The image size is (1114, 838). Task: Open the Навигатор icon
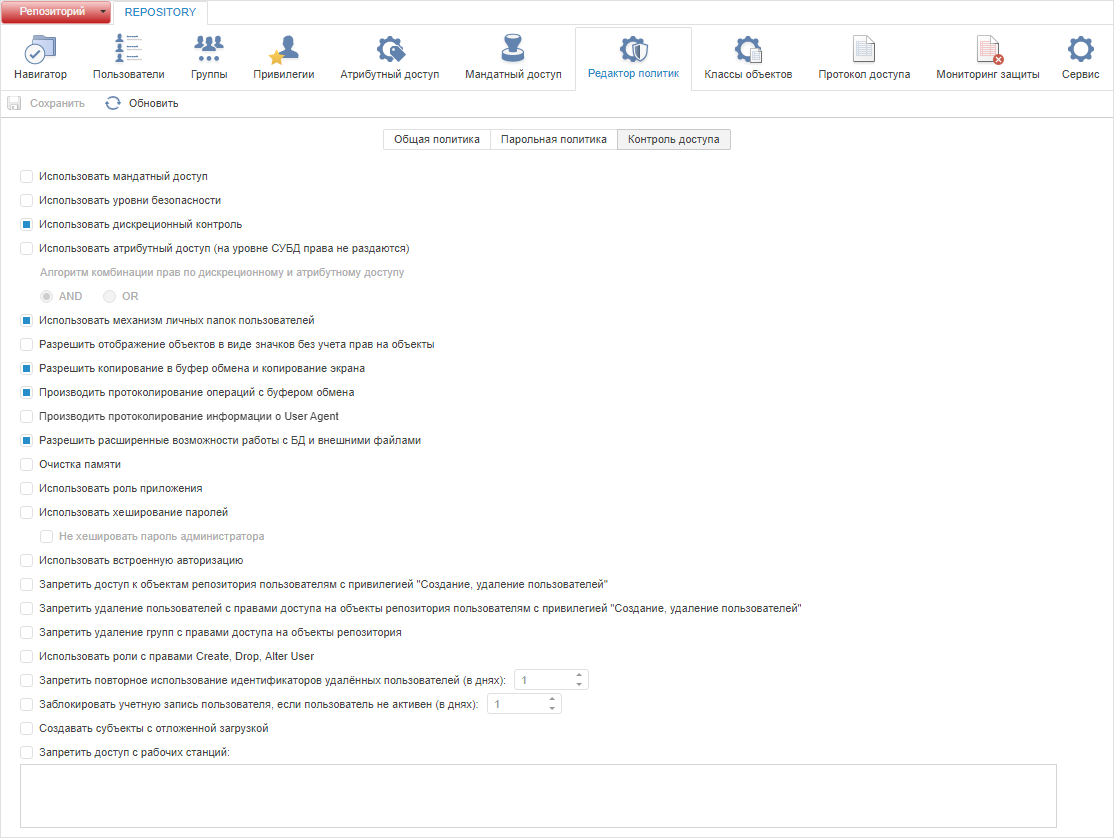point(40,49)
